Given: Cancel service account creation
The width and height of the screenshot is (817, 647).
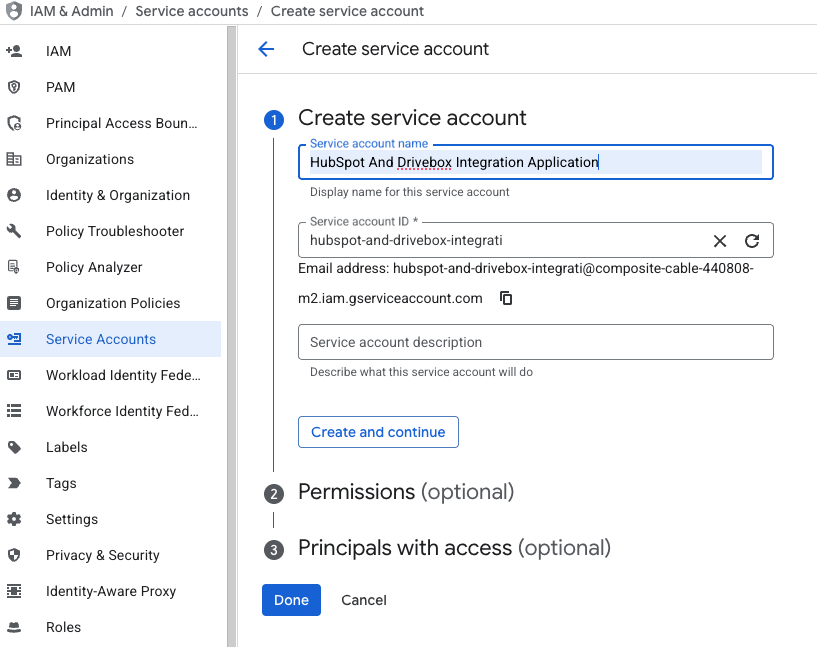Looking at the screenshot, I should click(x=364, y=600).
